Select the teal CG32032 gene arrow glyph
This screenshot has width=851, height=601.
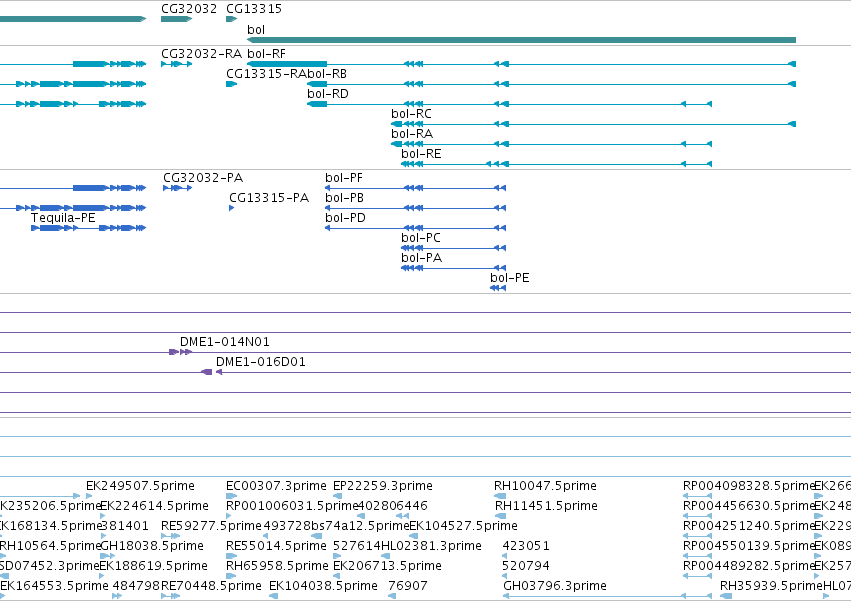coord(176,19)
